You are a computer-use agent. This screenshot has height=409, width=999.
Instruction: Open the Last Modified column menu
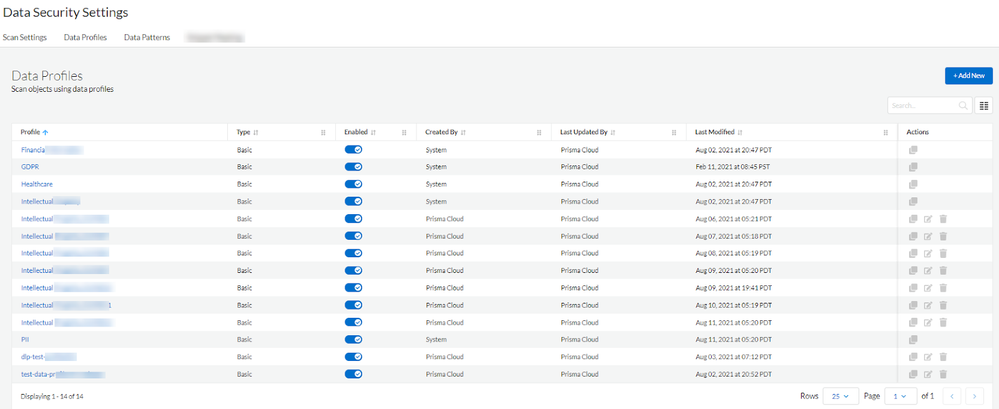pyautogui.click(x=887, y=132)
